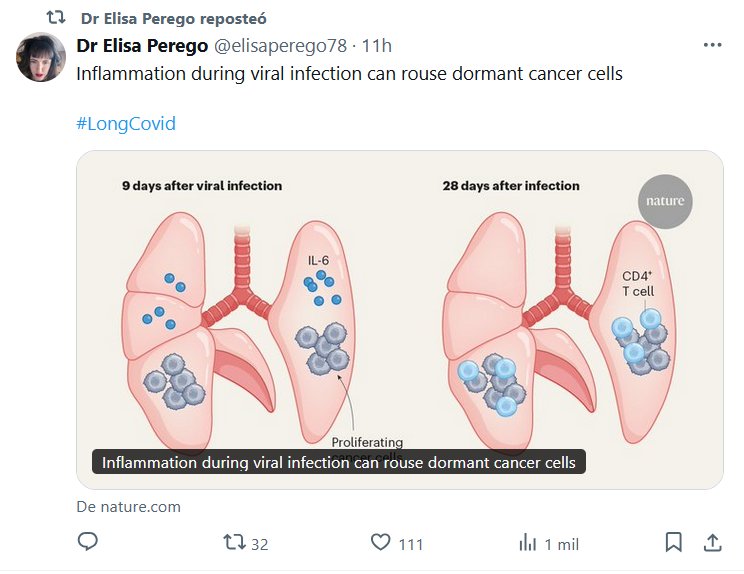Share the post via share icon
The width and height of the screenshot is (744, 574).
coord(713,542)
